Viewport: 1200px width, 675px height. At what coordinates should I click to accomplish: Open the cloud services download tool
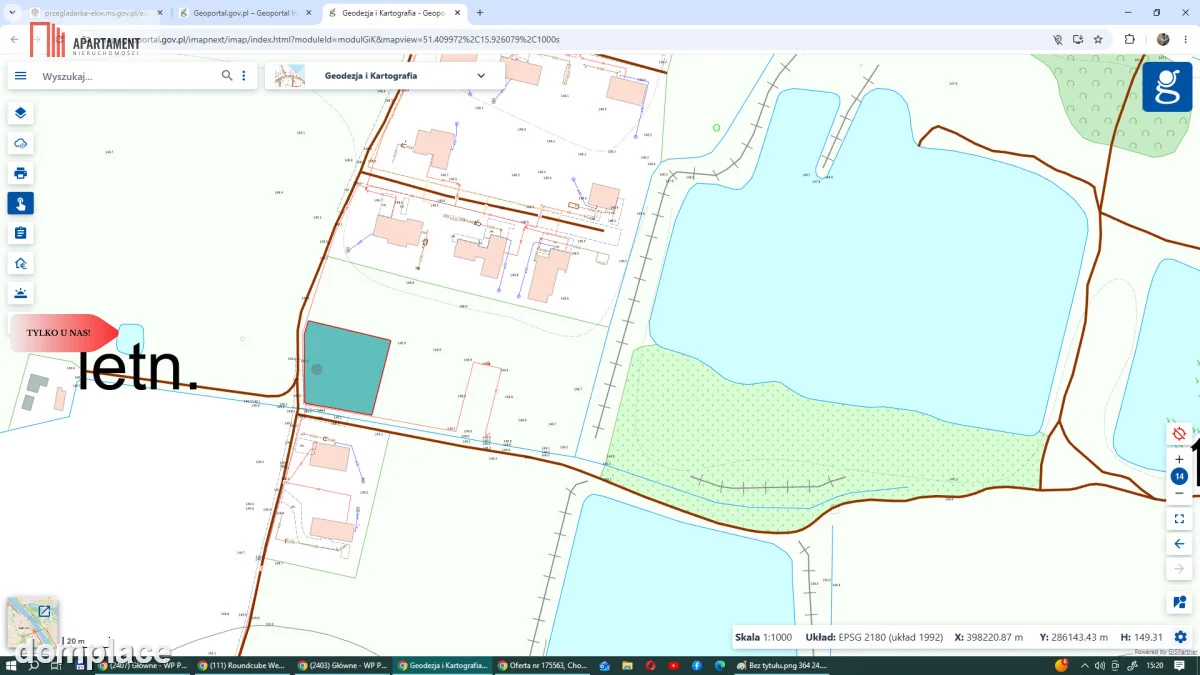(20, 143)
